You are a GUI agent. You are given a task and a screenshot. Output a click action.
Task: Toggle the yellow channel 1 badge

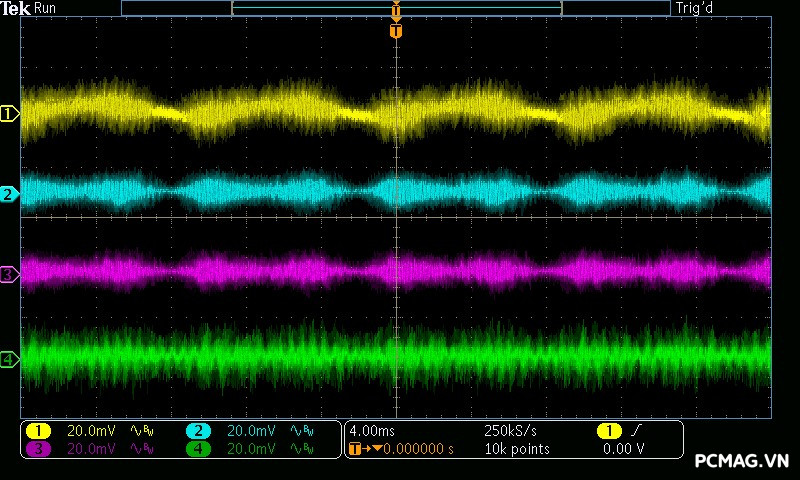[x=38, y=431]
